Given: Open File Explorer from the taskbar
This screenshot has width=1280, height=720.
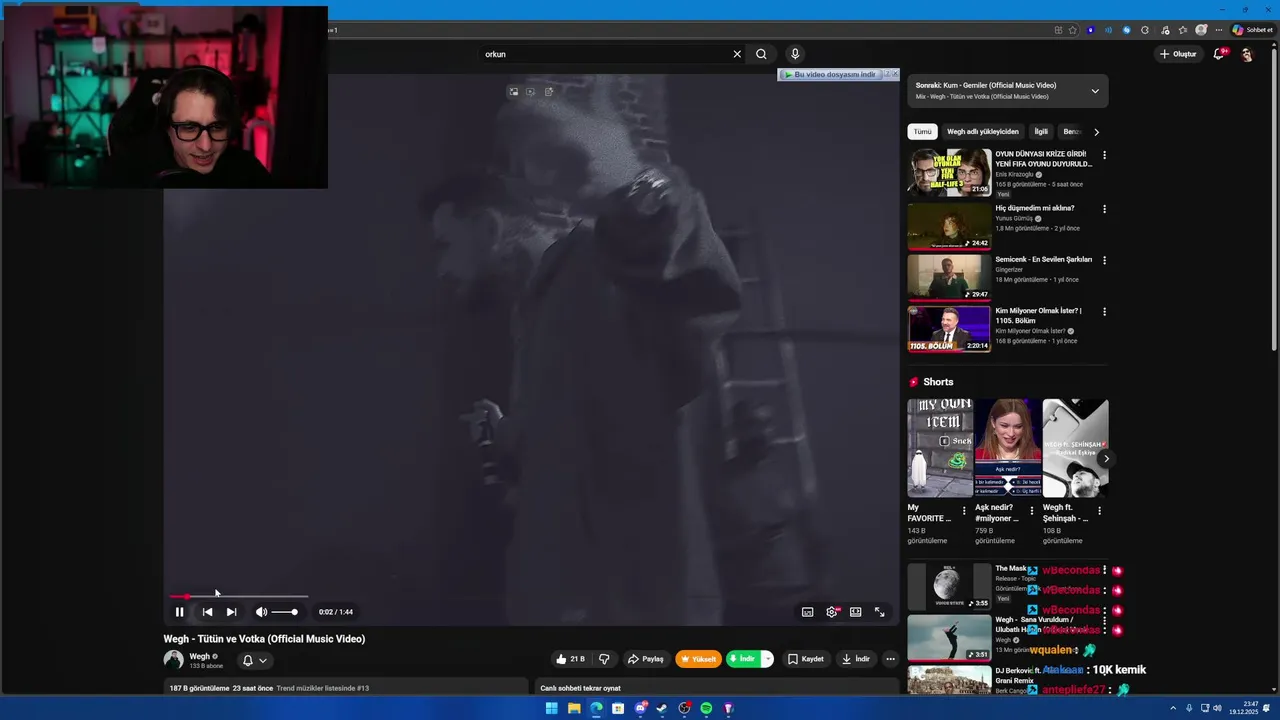Looking at the screenshot, I should tap(574, 709).
